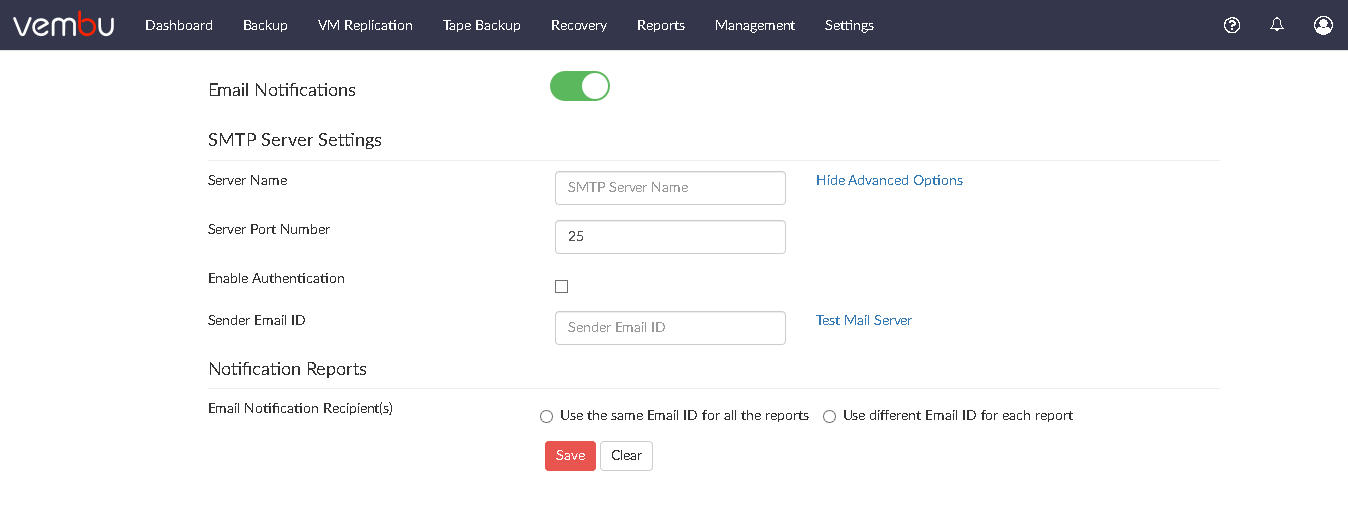Turn off the Email Notifications switch
1348x511 pixels.
tap(580, 86)
